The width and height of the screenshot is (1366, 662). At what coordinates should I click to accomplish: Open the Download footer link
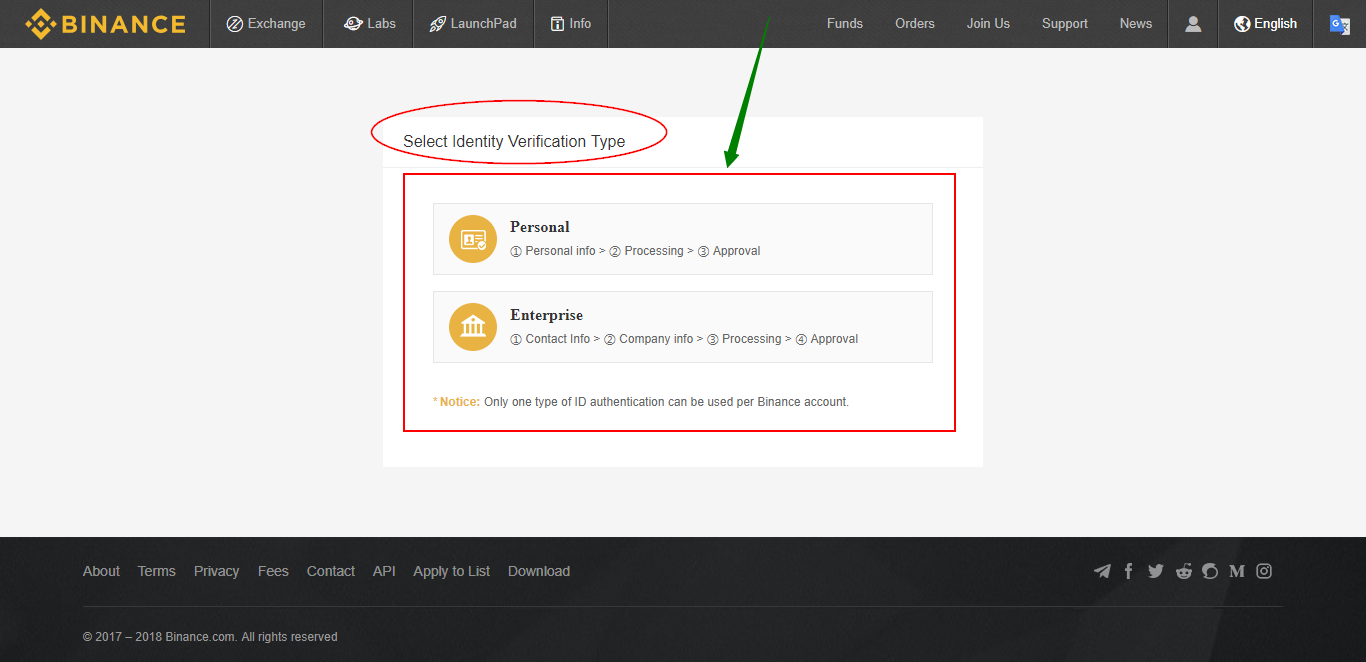pos(539,571)
